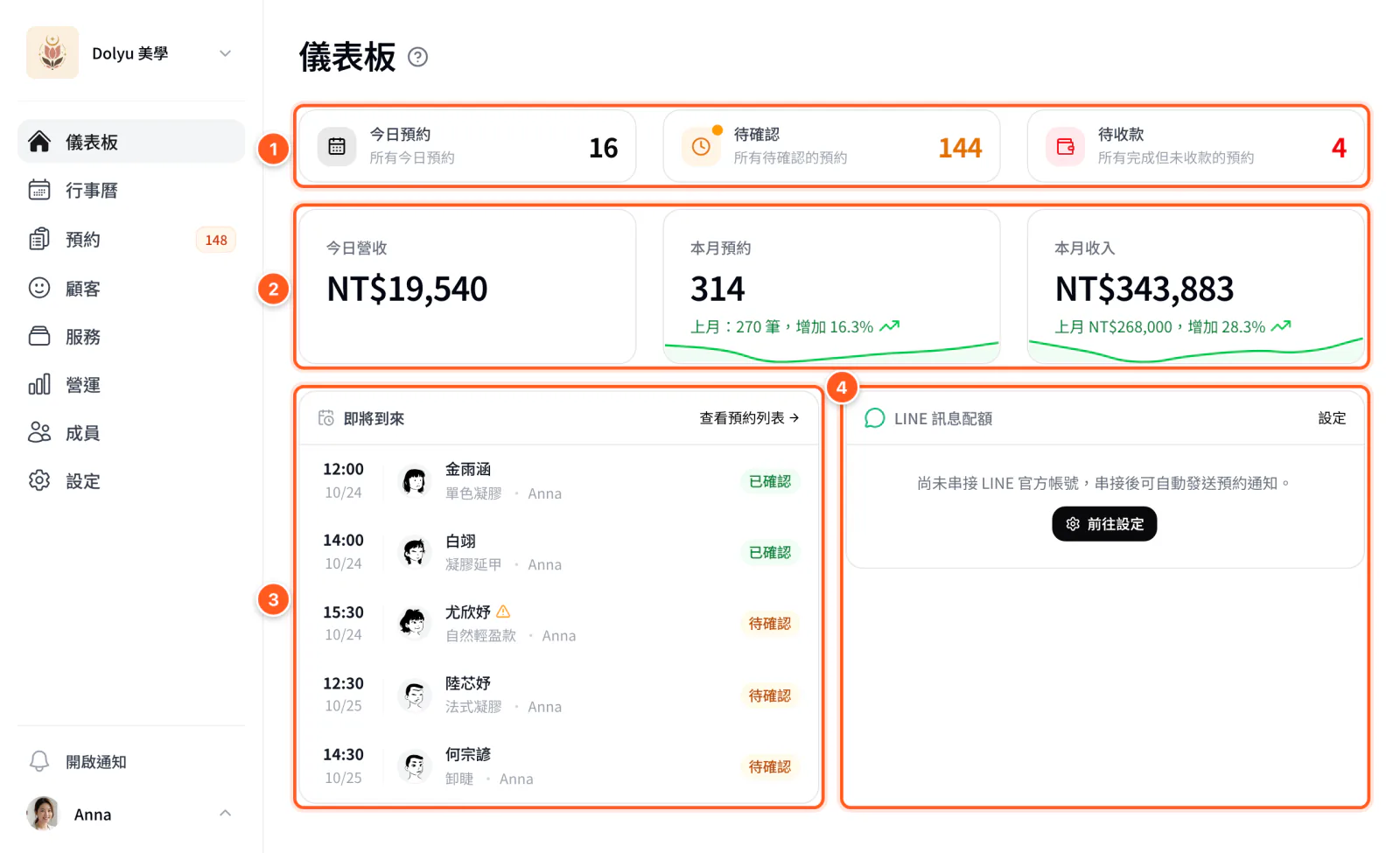Open the 今日預約 count 16

[604, 148]
